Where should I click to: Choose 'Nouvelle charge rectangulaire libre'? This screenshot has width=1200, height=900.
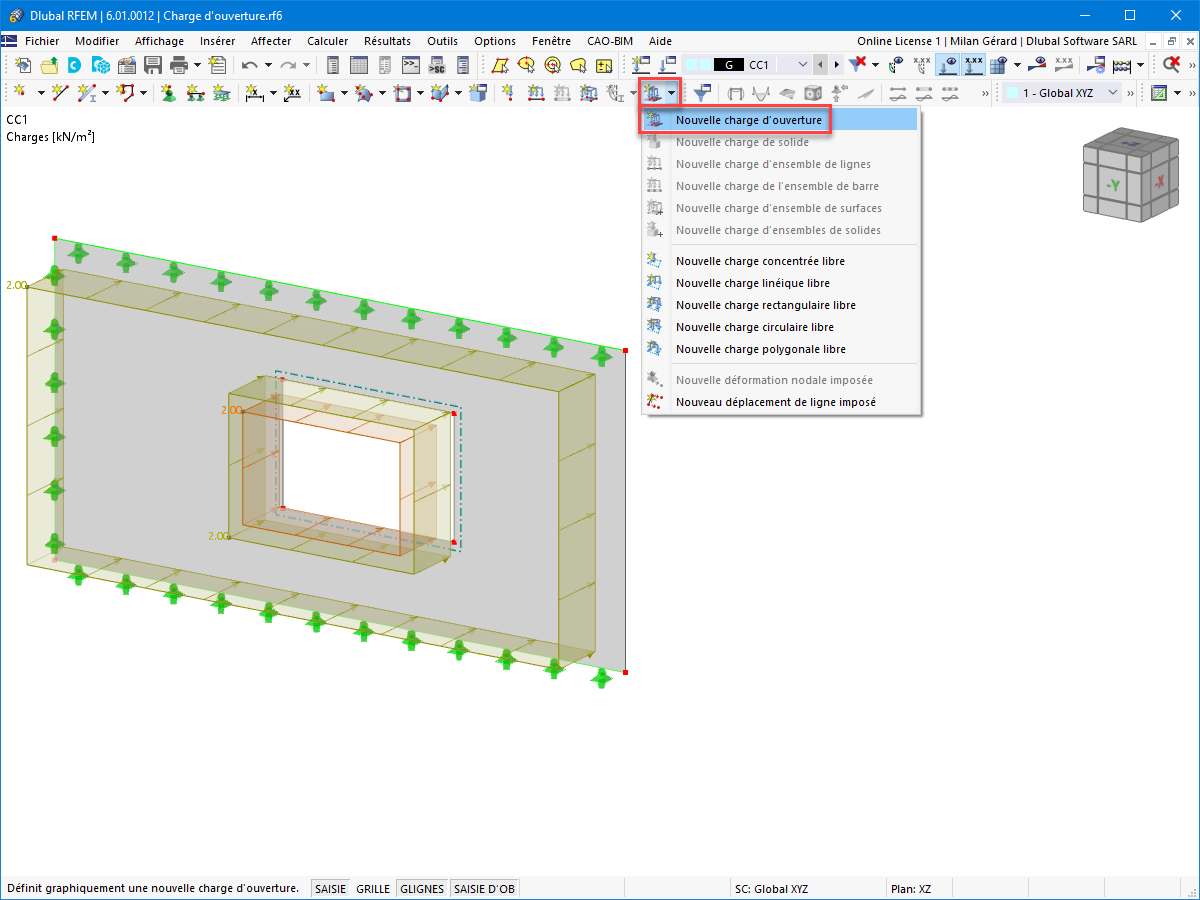click(780, 305)
